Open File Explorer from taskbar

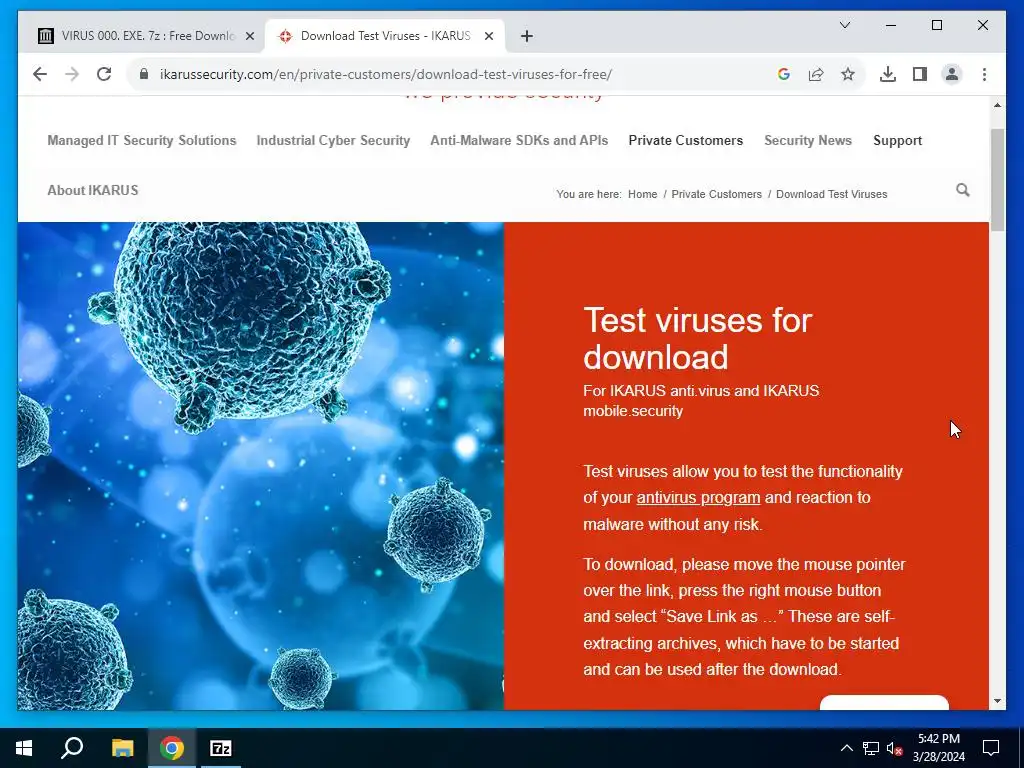(122, 748)
